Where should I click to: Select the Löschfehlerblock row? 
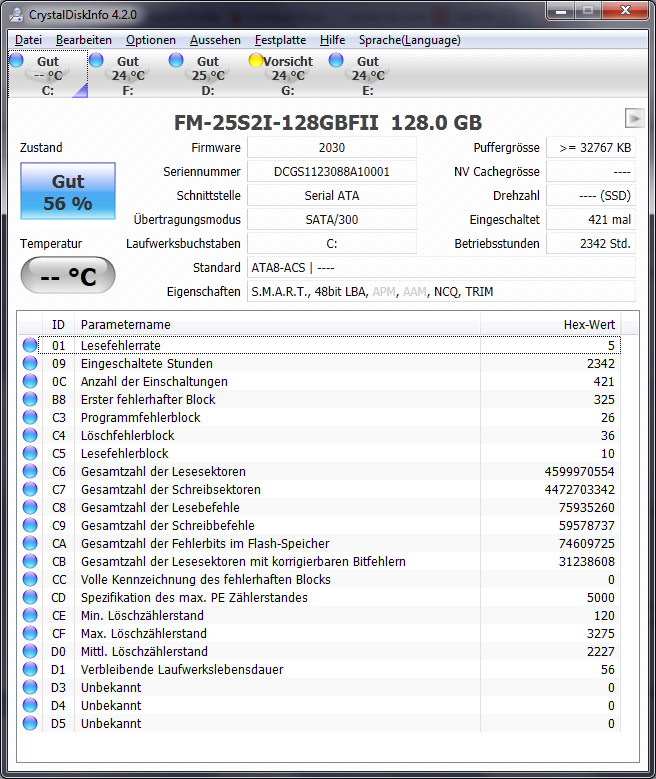click(319, 436)
